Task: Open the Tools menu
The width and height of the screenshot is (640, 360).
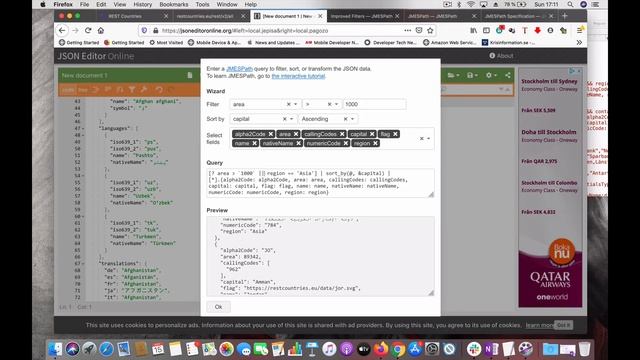Action: pos(202,4)
